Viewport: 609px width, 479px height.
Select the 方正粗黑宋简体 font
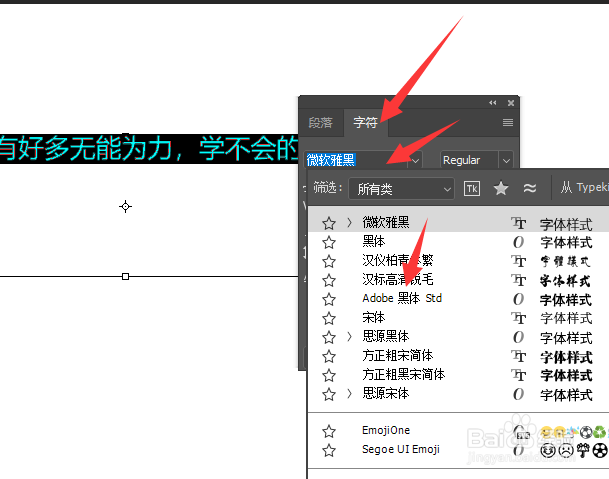pyautogui.click(x=404, y=374)
